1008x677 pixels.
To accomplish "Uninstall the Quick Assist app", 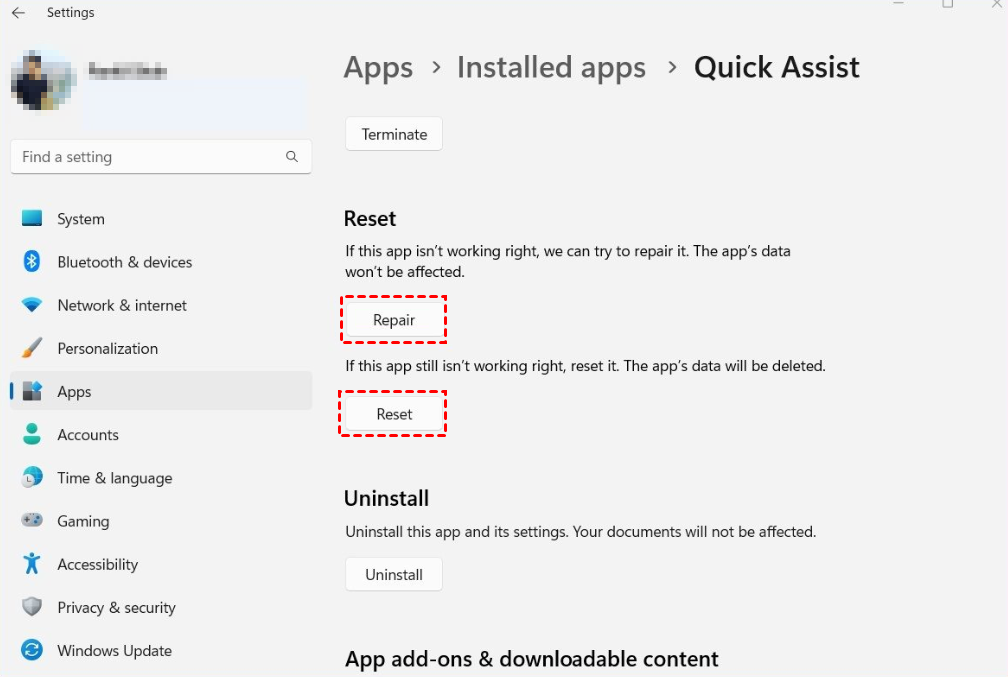I will click(394, 574).
